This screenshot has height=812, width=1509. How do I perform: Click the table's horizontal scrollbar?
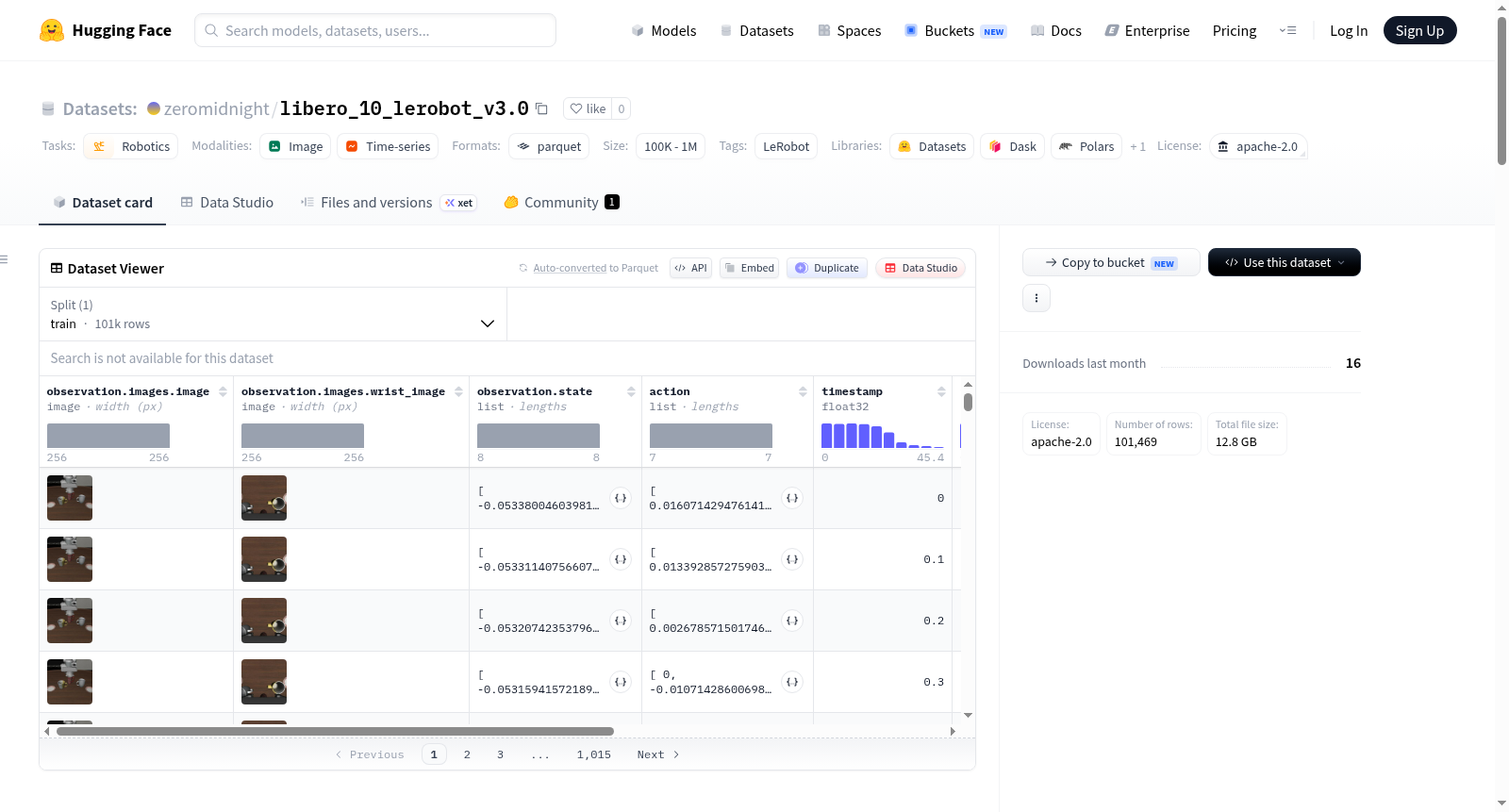pos(335,731)
